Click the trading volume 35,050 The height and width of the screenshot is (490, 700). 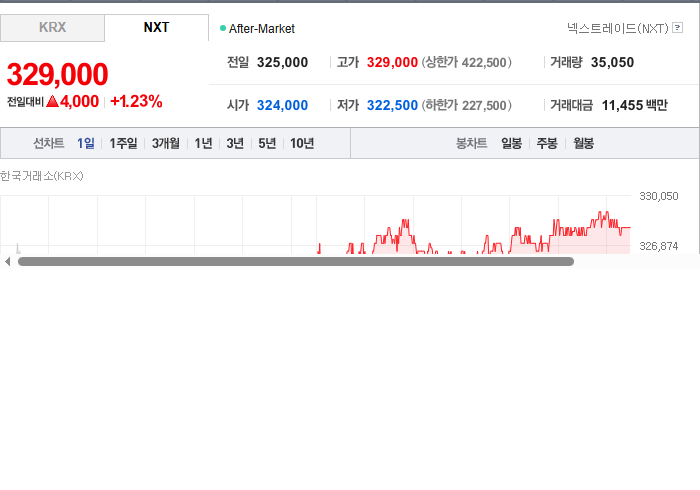coord(612,62)
